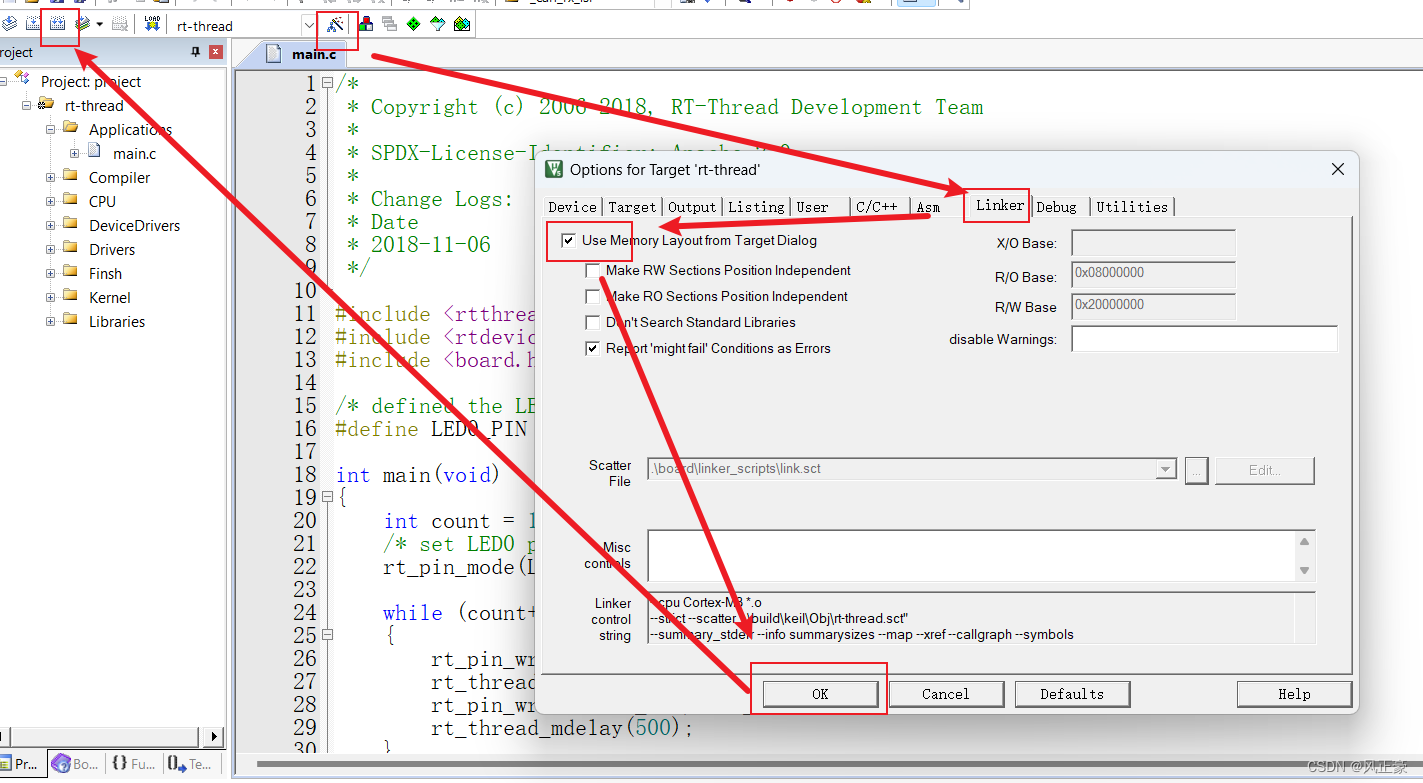
Task: Click the pin icon on the Project panel
Action: pyautogui.click(x=197, y=52)
